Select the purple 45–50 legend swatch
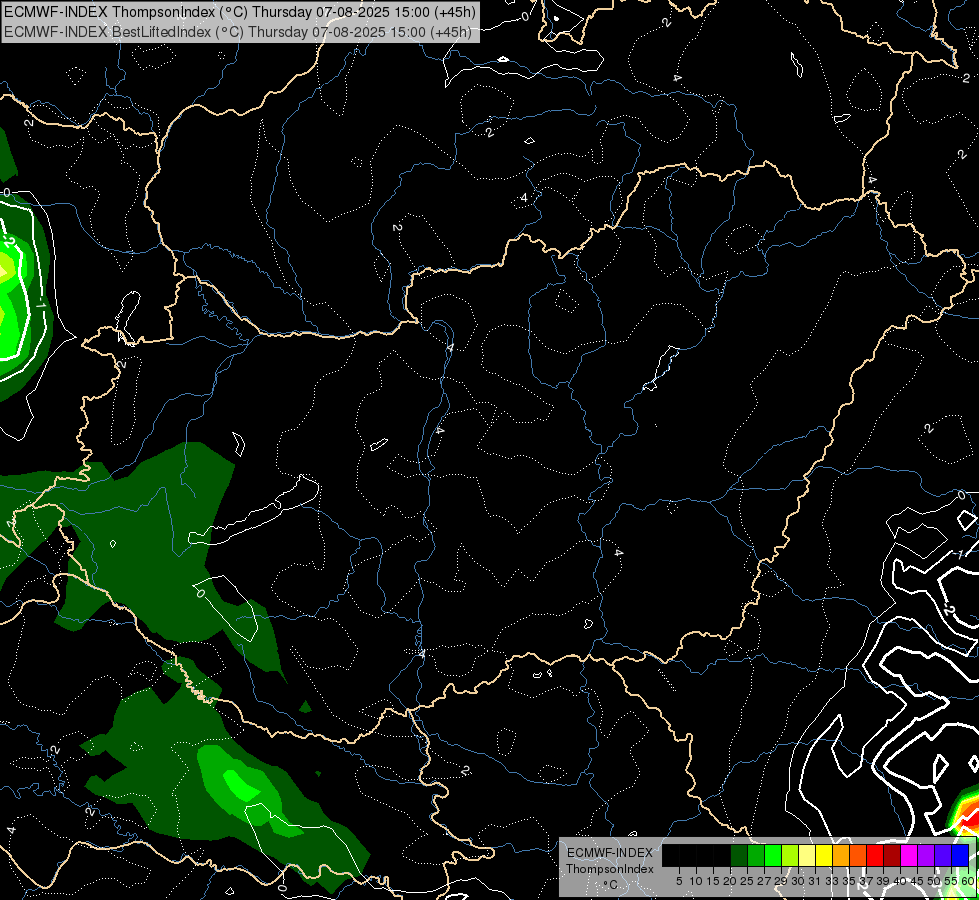 pos(926,855)
